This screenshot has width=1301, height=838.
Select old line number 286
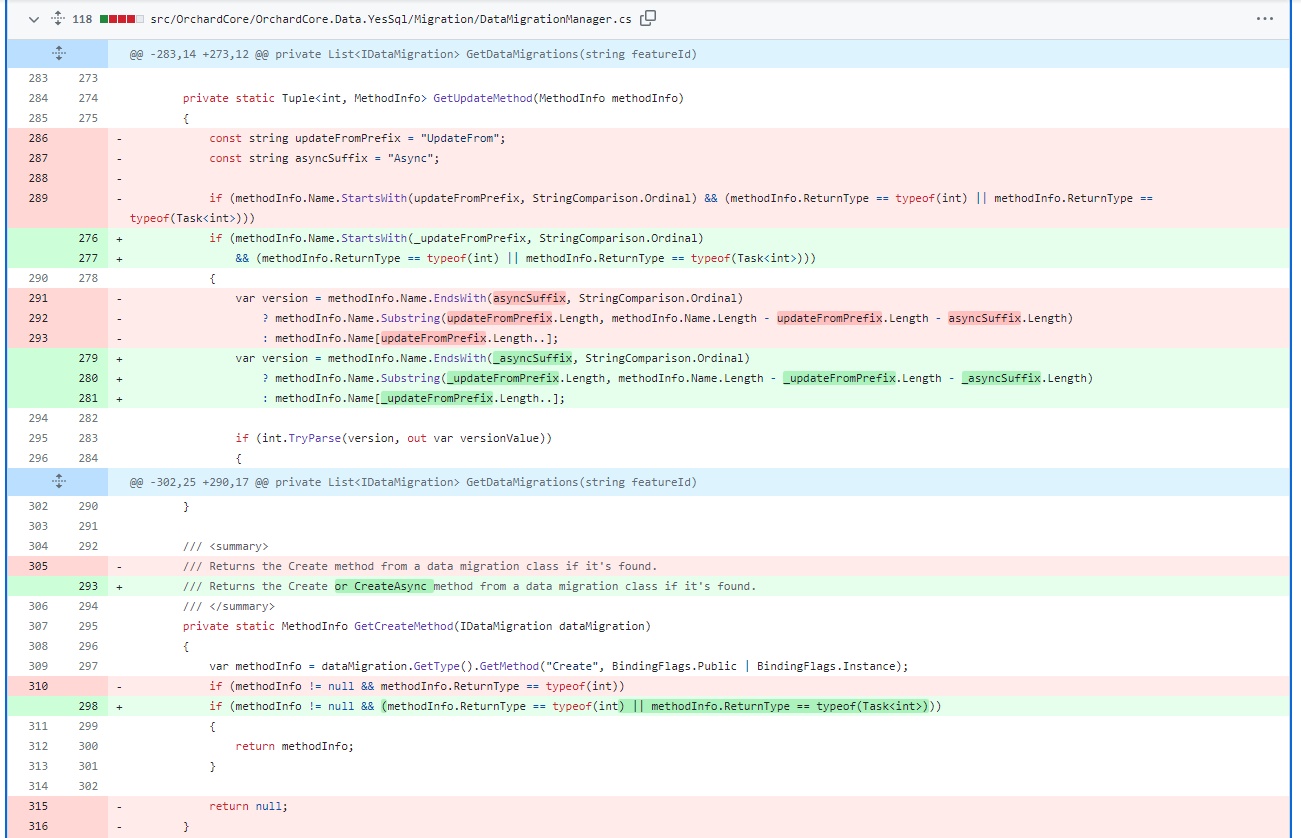(x=38, y=138)
